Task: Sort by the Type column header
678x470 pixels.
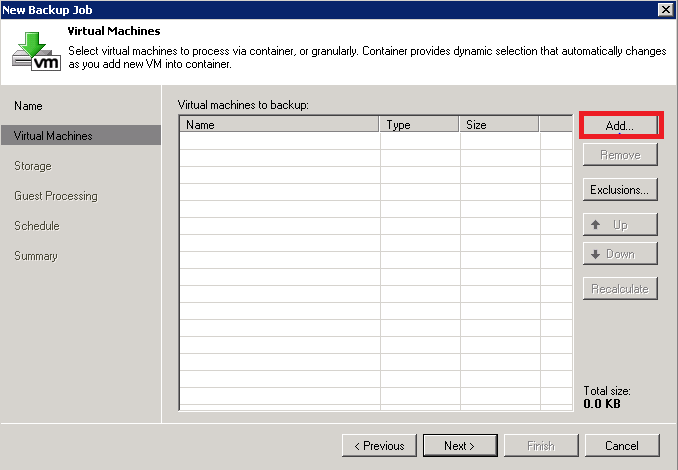Action: pos(419,125)
